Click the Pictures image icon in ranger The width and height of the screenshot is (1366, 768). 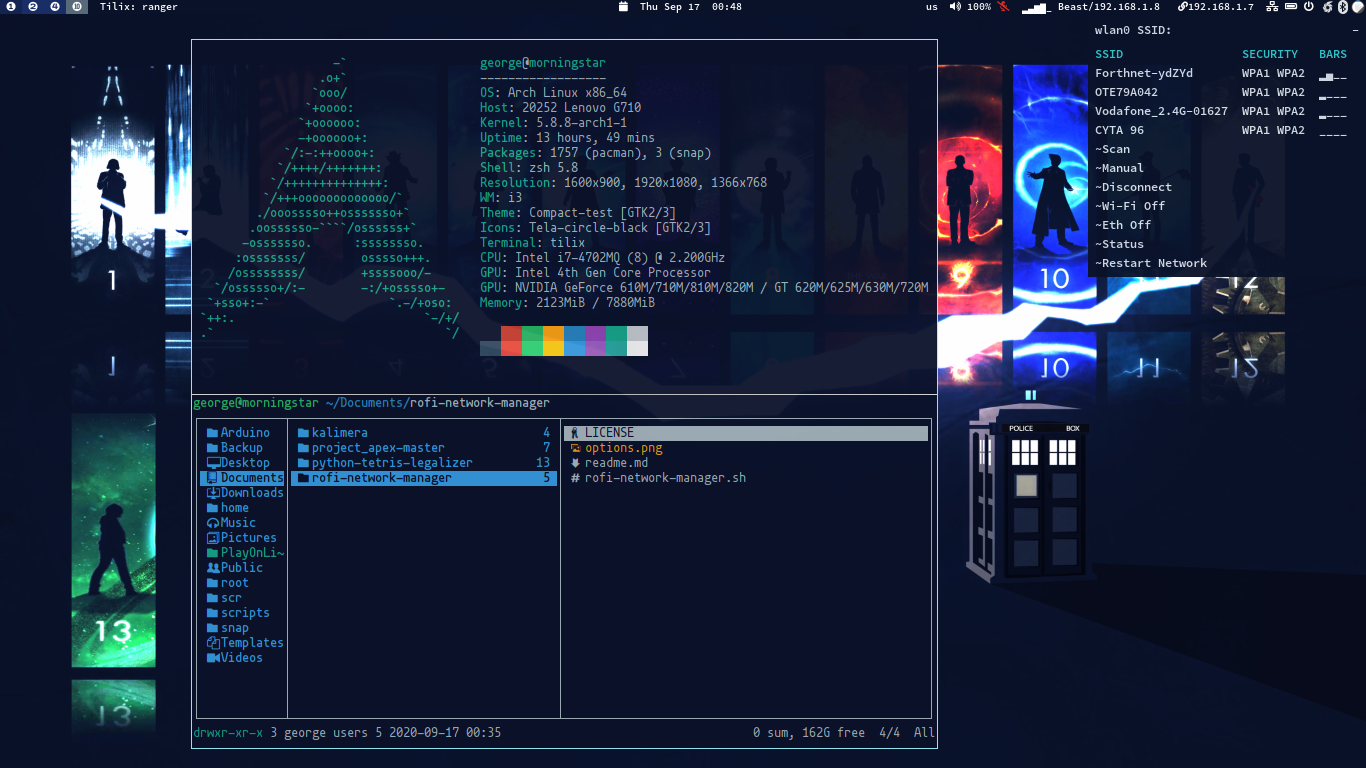point(212,538)
